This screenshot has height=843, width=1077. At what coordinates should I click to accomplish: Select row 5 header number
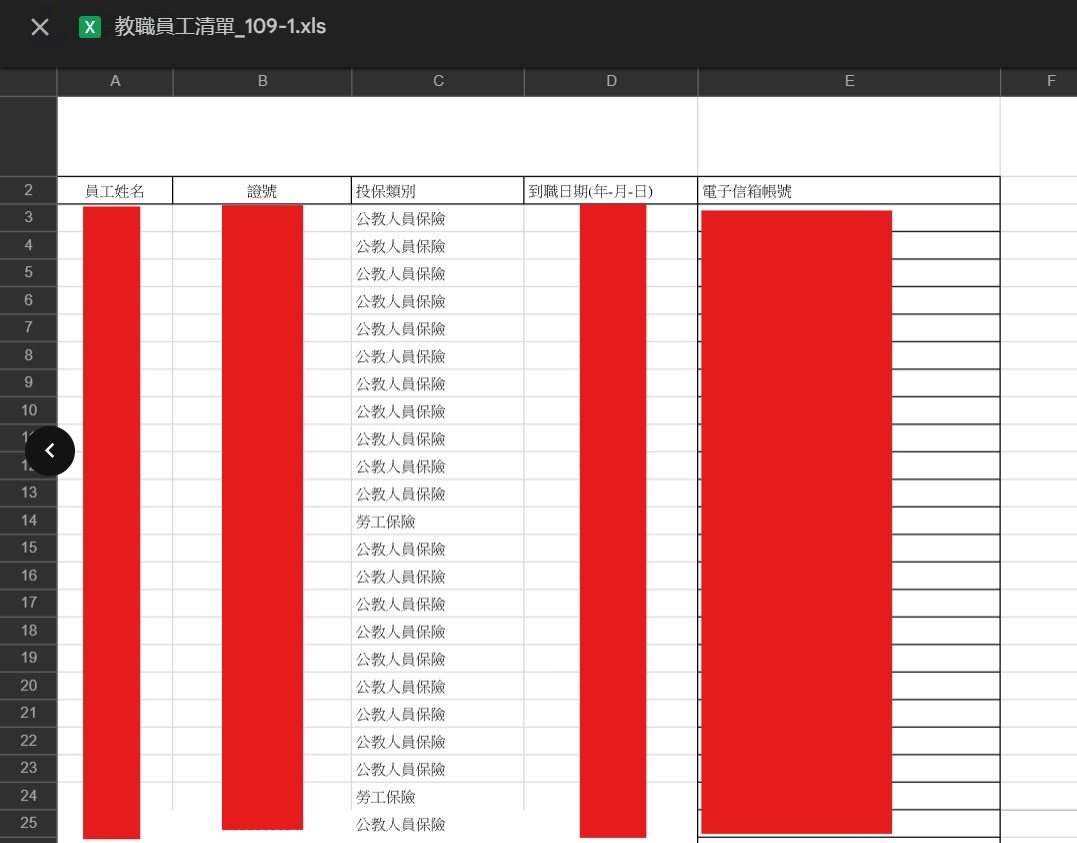coord(28,273)
